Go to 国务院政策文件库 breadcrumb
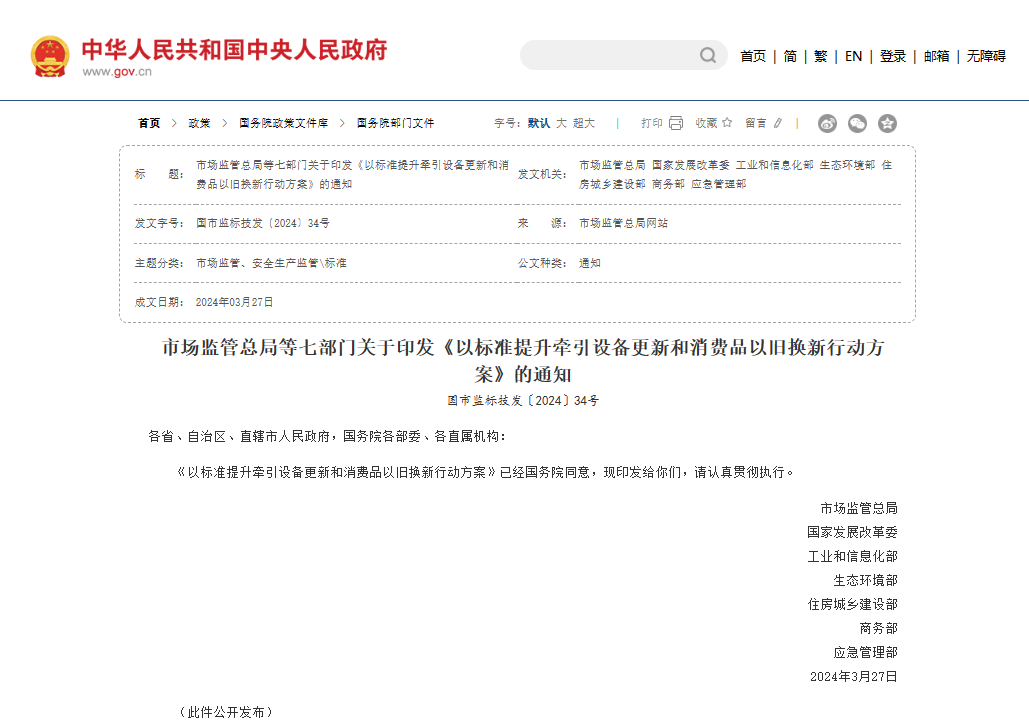This screenshot has height=726, width=1029. [x=283, y=123]
